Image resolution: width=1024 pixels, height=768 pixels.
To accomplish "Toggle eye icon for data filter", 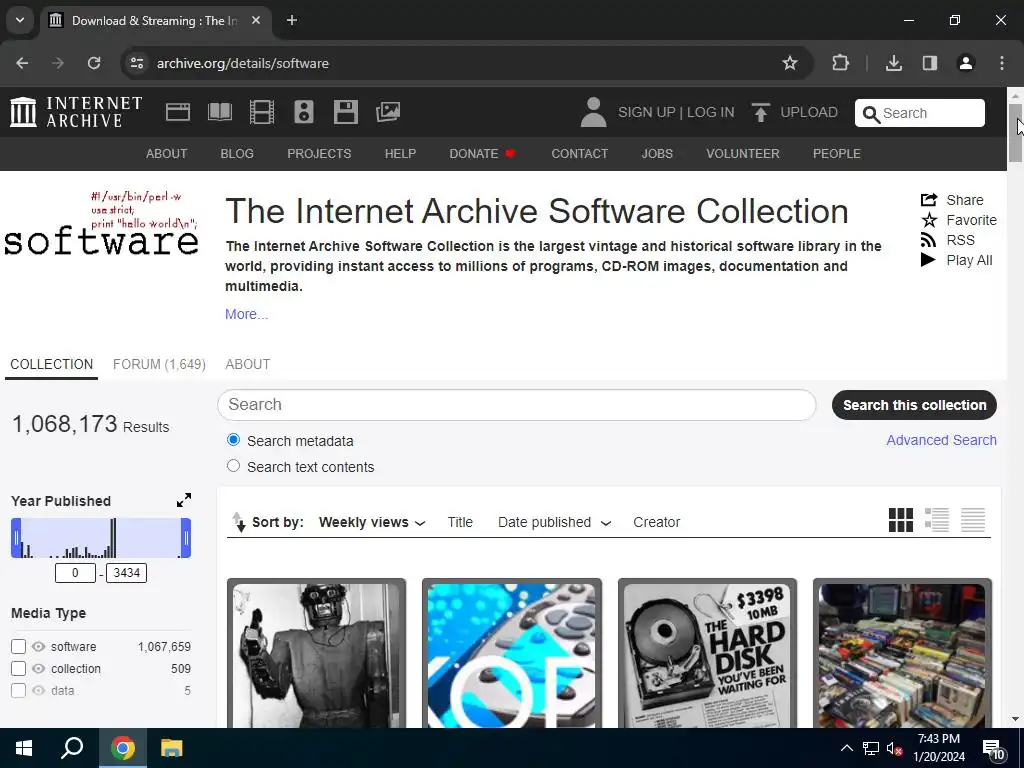I will (x=39, y=690).
